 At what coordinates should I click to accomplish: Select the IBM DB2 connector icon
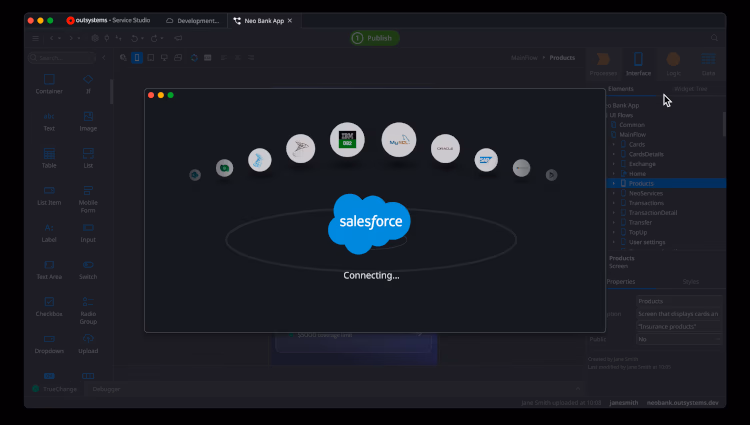tap(347, 140)
